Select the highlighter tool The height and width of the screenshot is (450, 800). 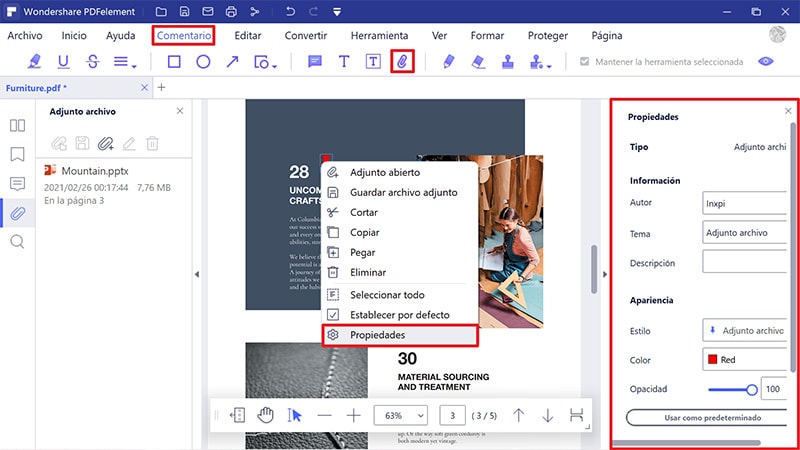coord(35,62)
